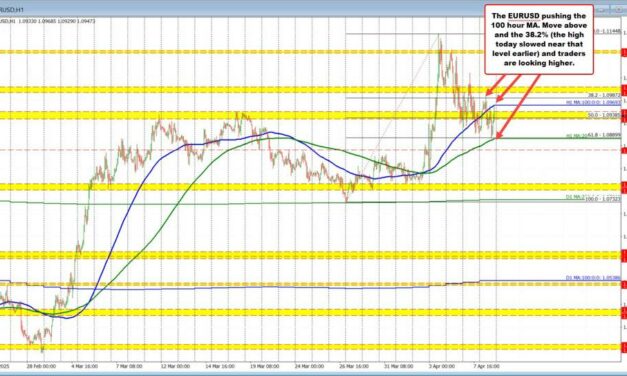Click the 14 Mar 16:00 time axis label

tap(220, 366)
